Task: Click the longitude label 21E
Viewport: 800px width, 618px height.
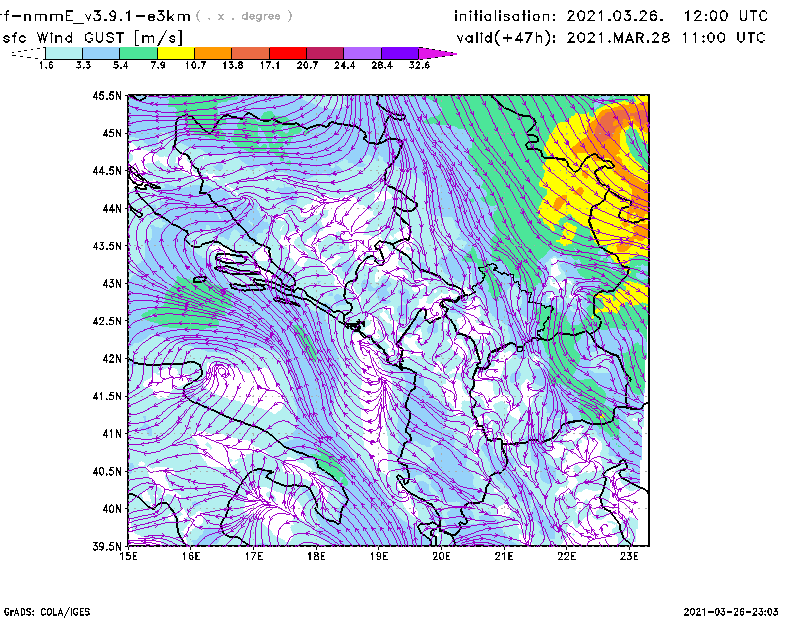Action: (x=504, y=556)
